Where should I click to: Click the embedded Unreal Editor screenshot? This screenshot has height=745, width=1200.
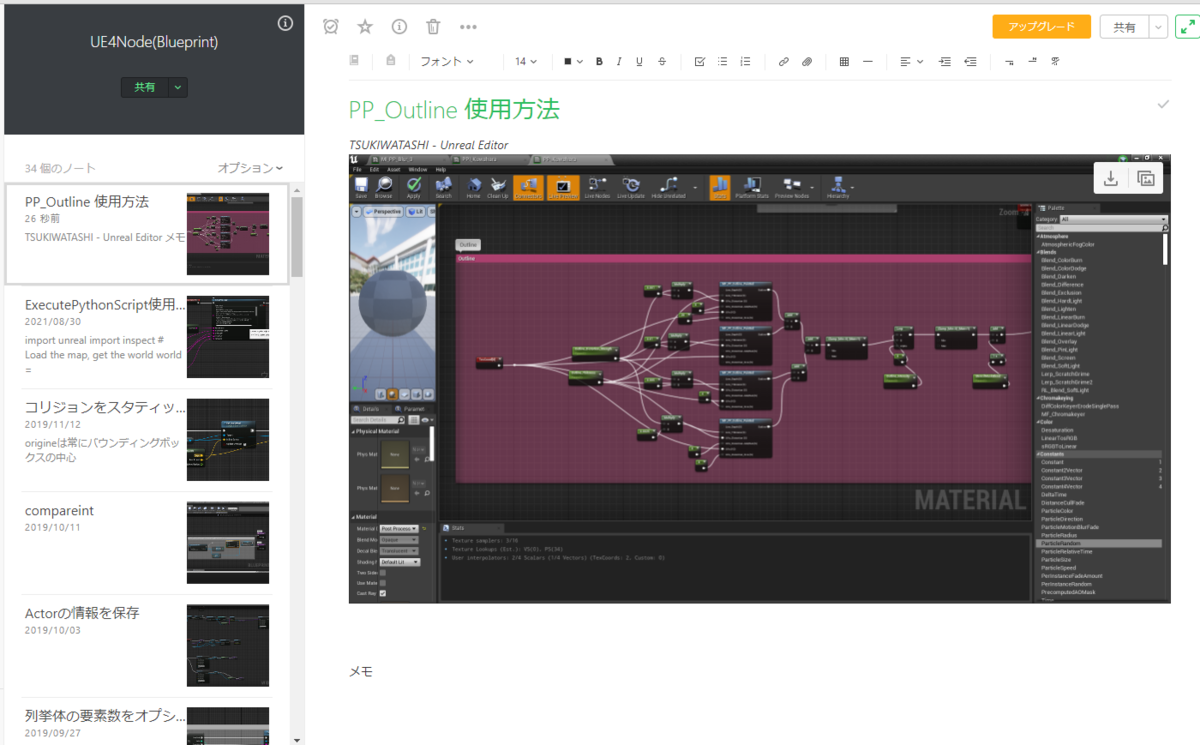coord(759,379)
